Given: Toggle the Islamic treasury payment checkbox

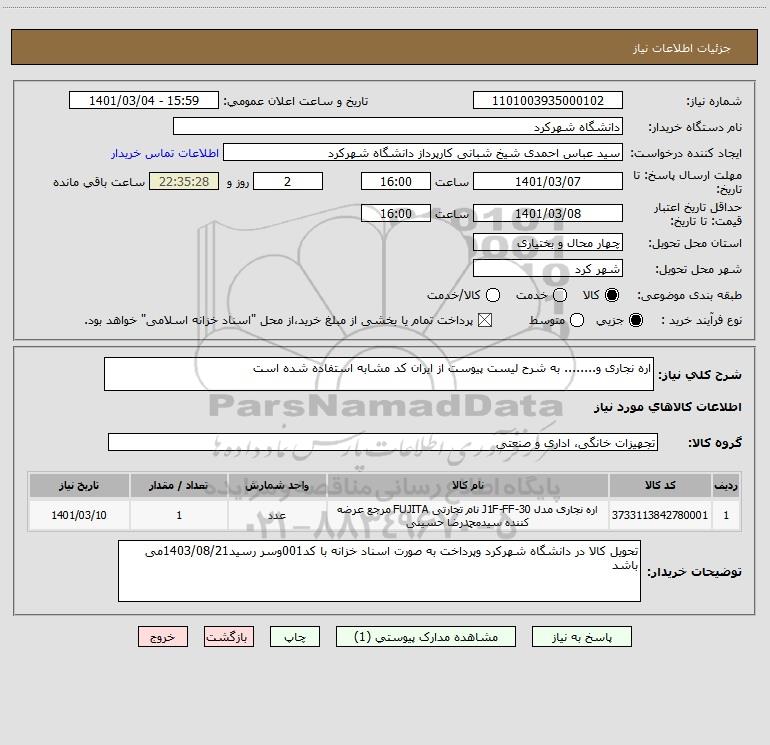Looking at the screenshot, I should 485,321.
